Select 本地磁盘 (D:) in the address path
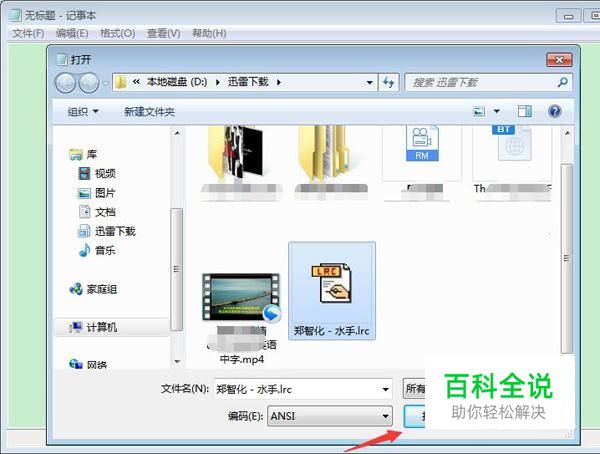Image resolution: width=600 pixels, height=454 pixels. pyautogui.click(x=177, y=82)
